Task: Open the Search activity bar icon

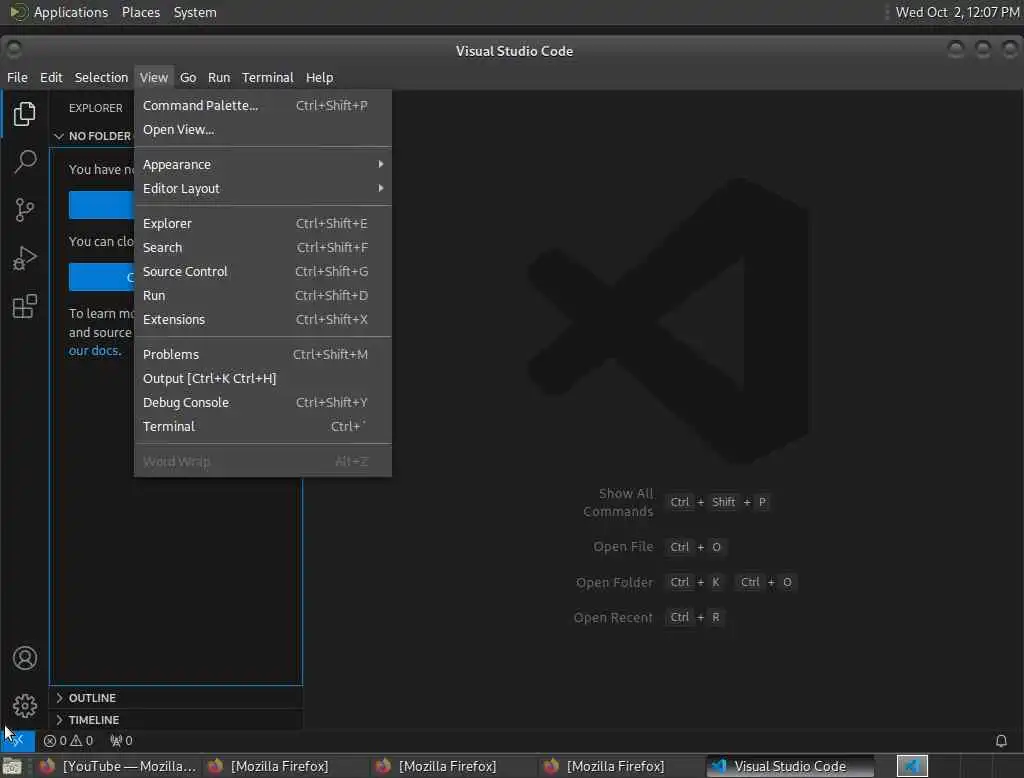Action: [24, 161]
